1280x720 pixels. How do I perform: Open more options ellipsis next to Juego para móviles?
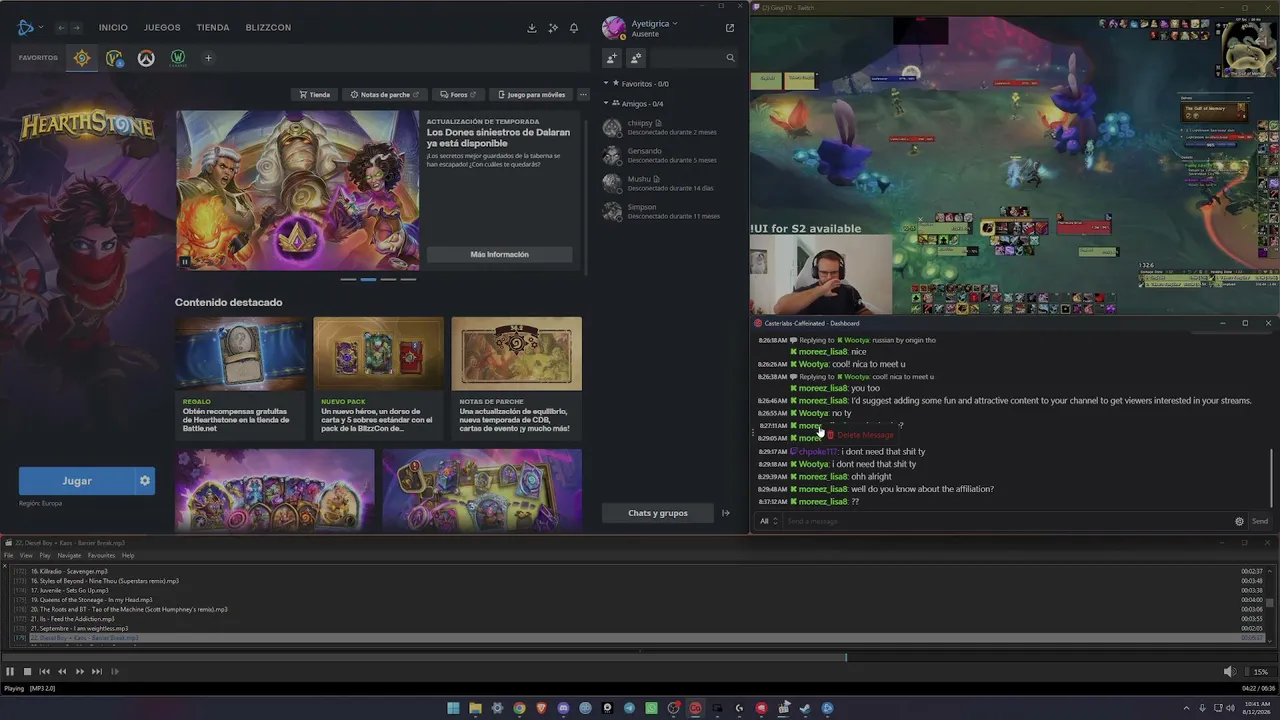point(583,95)
